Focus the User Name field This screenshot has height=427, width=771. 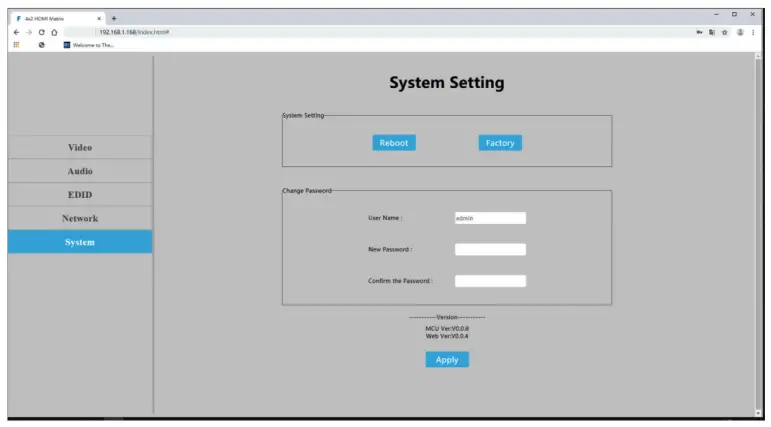[x=490, y=218]
